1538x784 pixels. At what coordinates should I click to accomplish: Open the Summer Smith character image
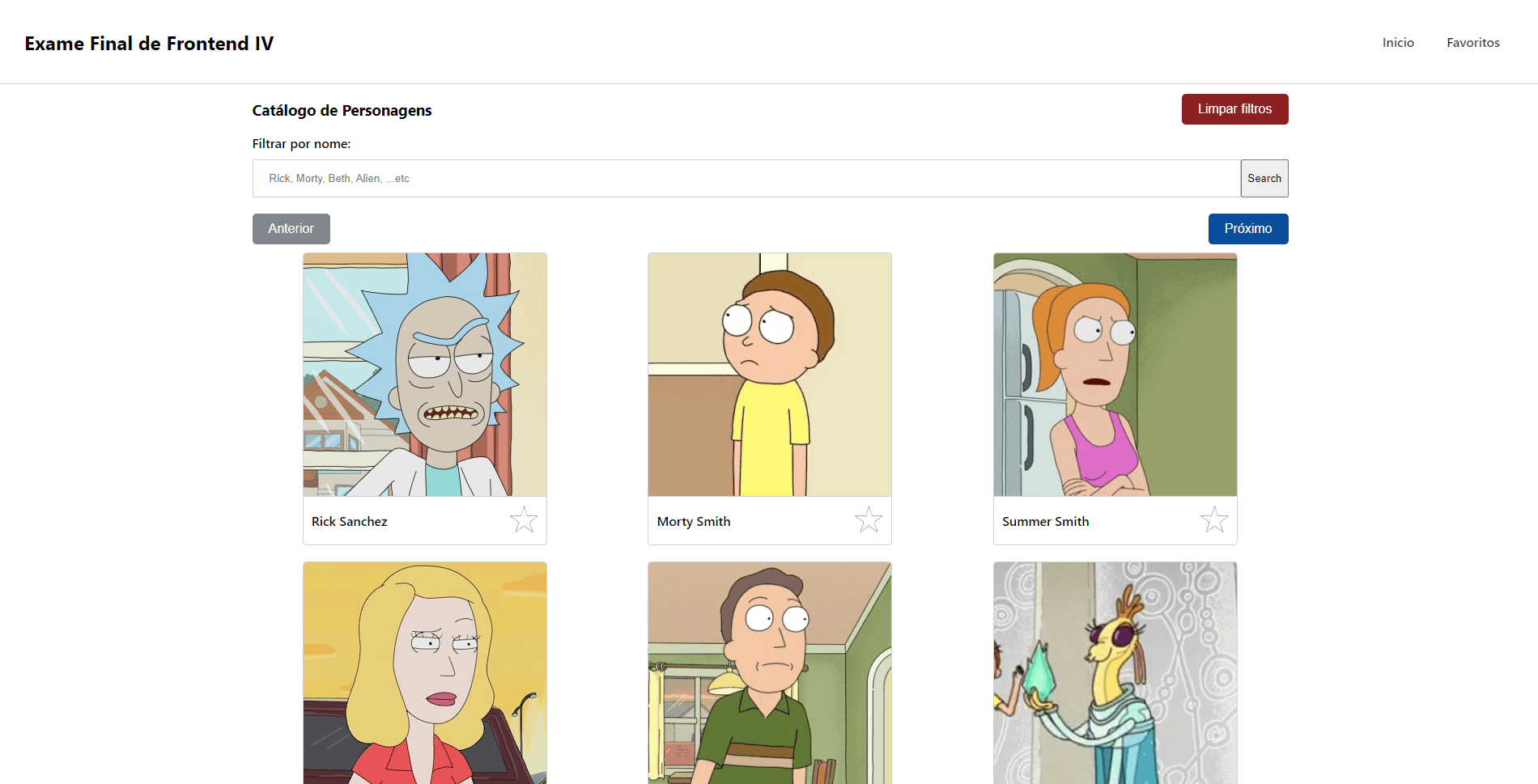1115,375
